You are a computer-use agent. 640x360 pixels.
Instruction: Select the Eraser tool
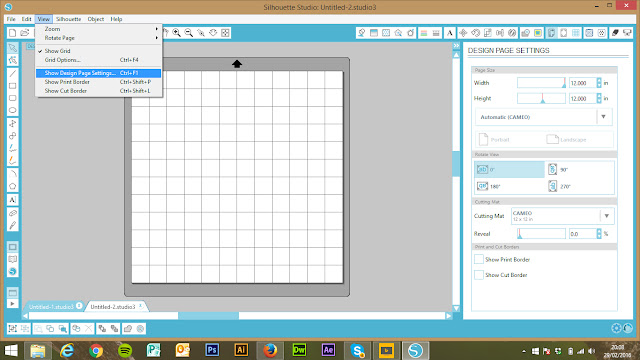click(13, 213)
